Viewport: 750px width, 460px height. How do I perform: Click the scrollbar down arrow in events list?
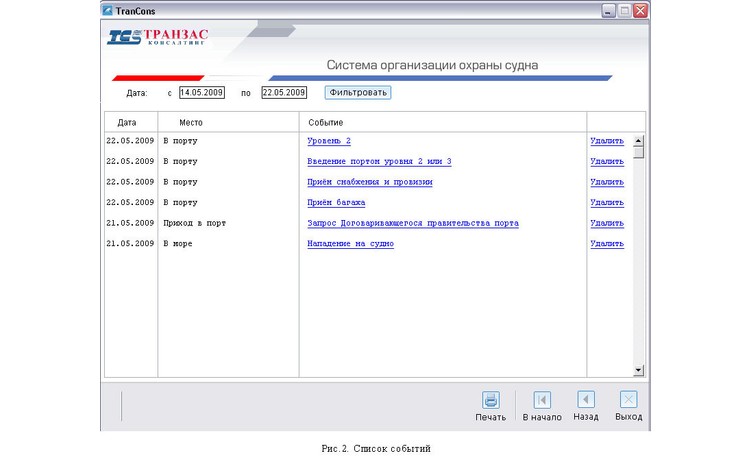pos(639,370)
